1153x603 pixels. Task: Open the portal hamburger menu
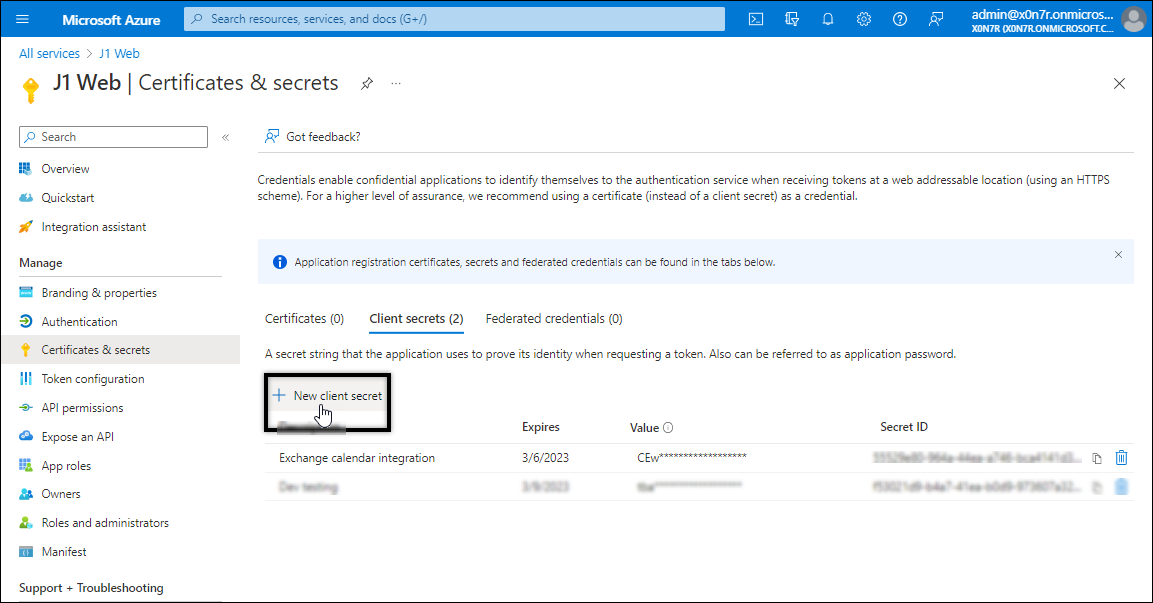click(22, 19)
